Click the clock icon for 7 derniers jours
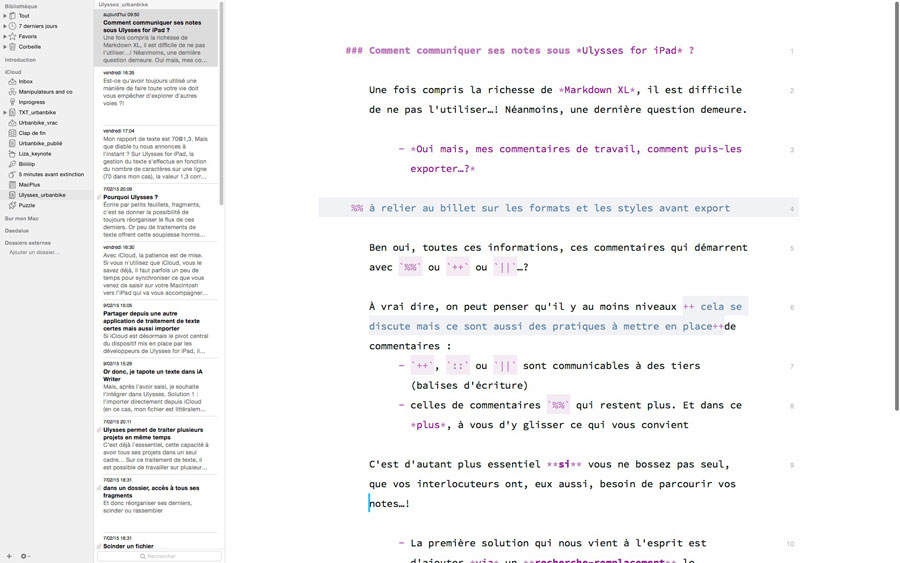 pyautogui.click(x=12, y=26)
